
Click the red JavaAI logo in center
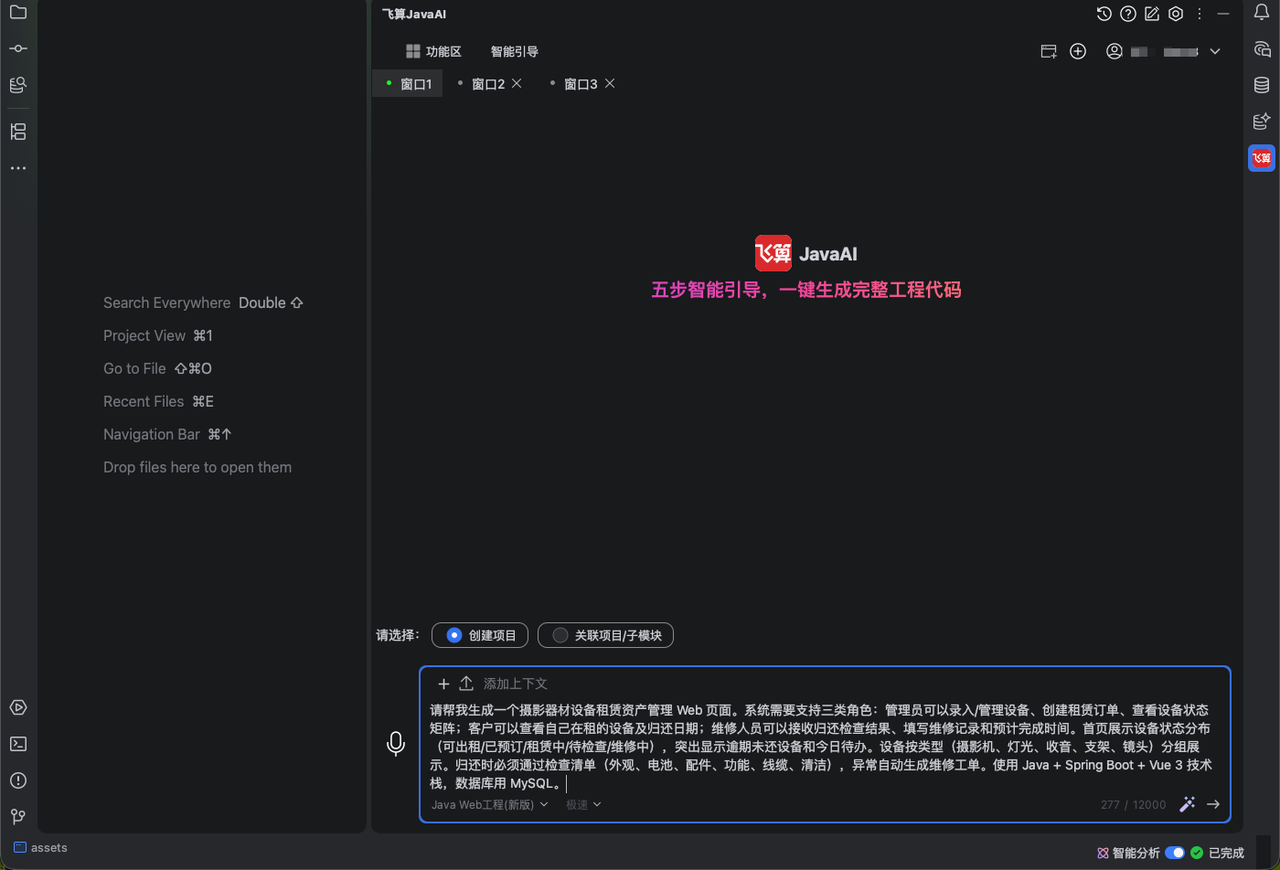[x=773, y=253]
